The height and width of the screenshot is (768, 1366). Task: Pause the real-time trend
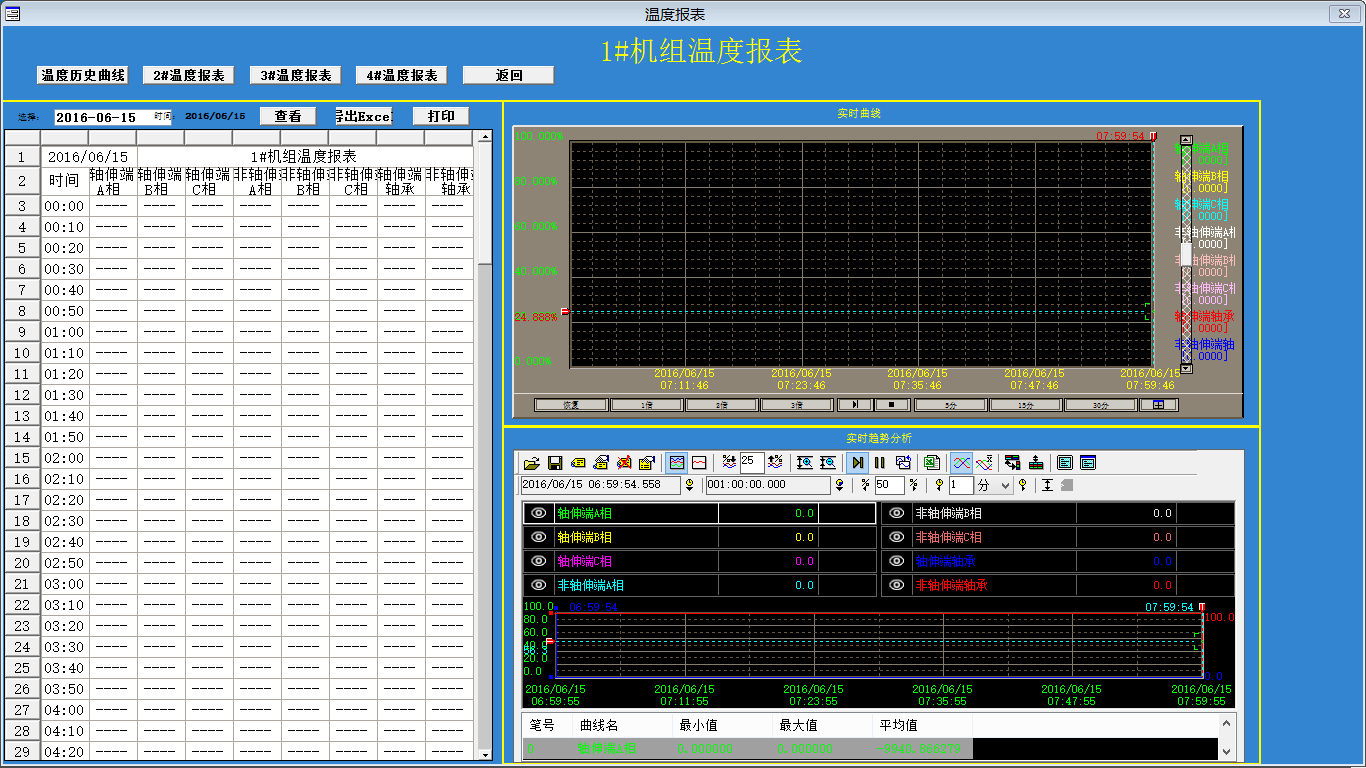[x=880, y=463]
